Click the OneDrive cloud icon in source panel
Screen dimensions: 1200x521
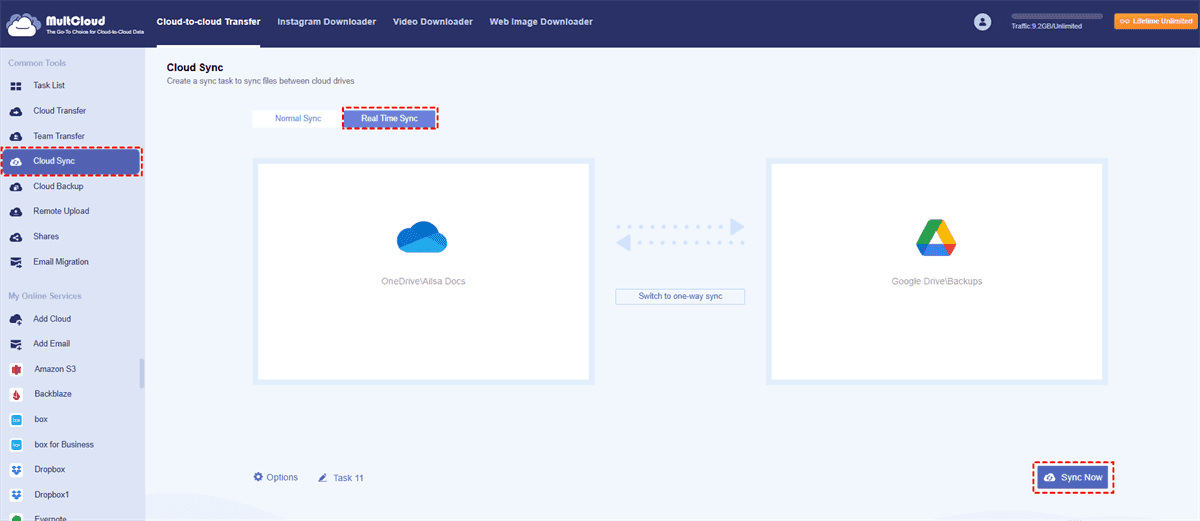click(x=422, y=237)
